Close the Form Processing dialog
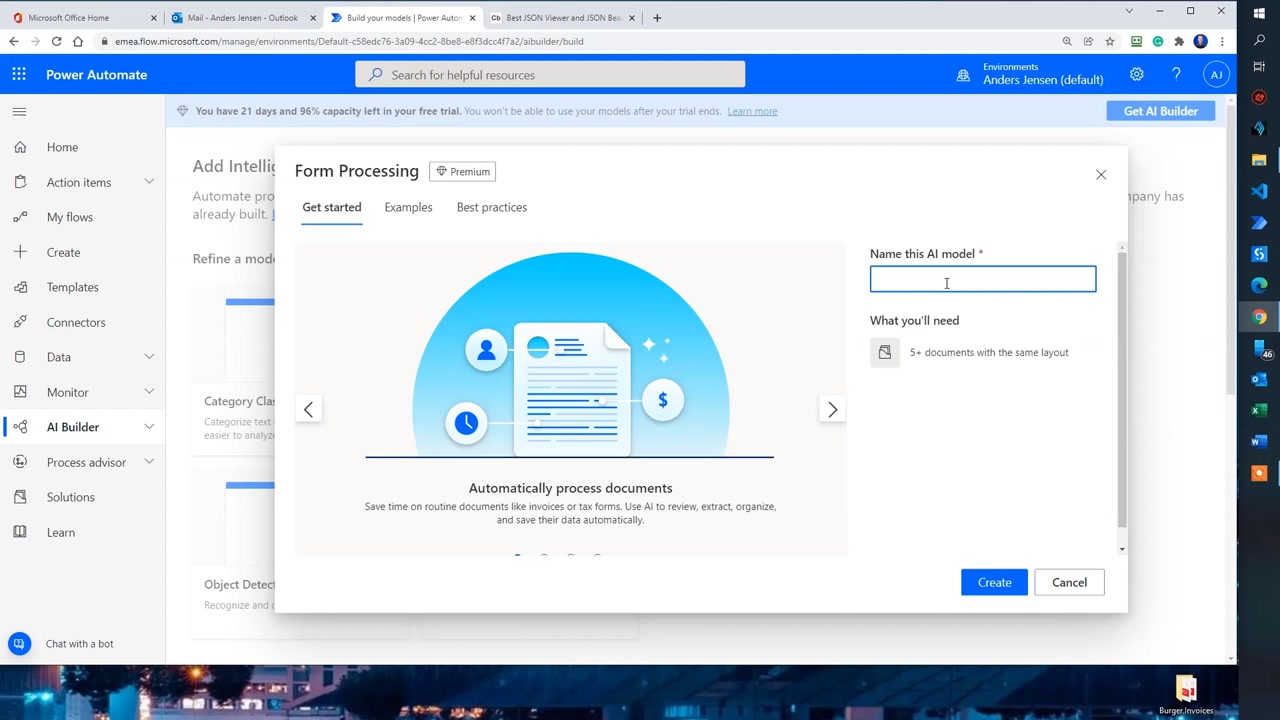Screen dimensions: 1280x720 point(1101,175)
